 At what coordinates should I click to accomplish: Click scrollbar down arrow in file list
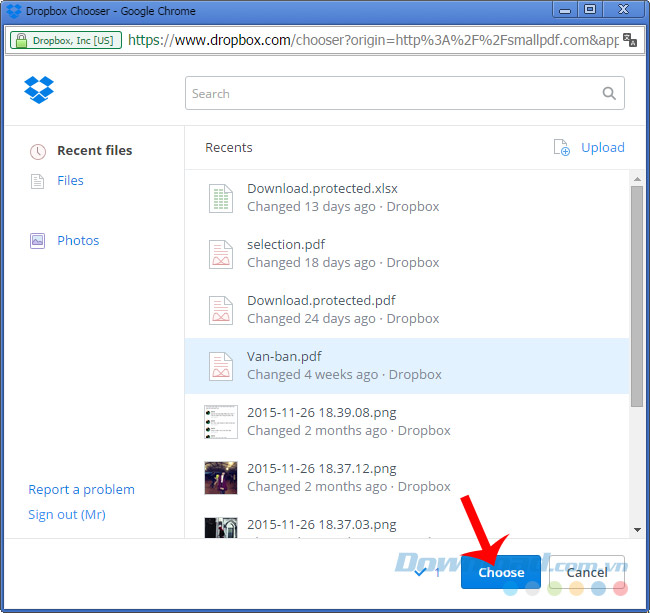(x=637, y=530)
